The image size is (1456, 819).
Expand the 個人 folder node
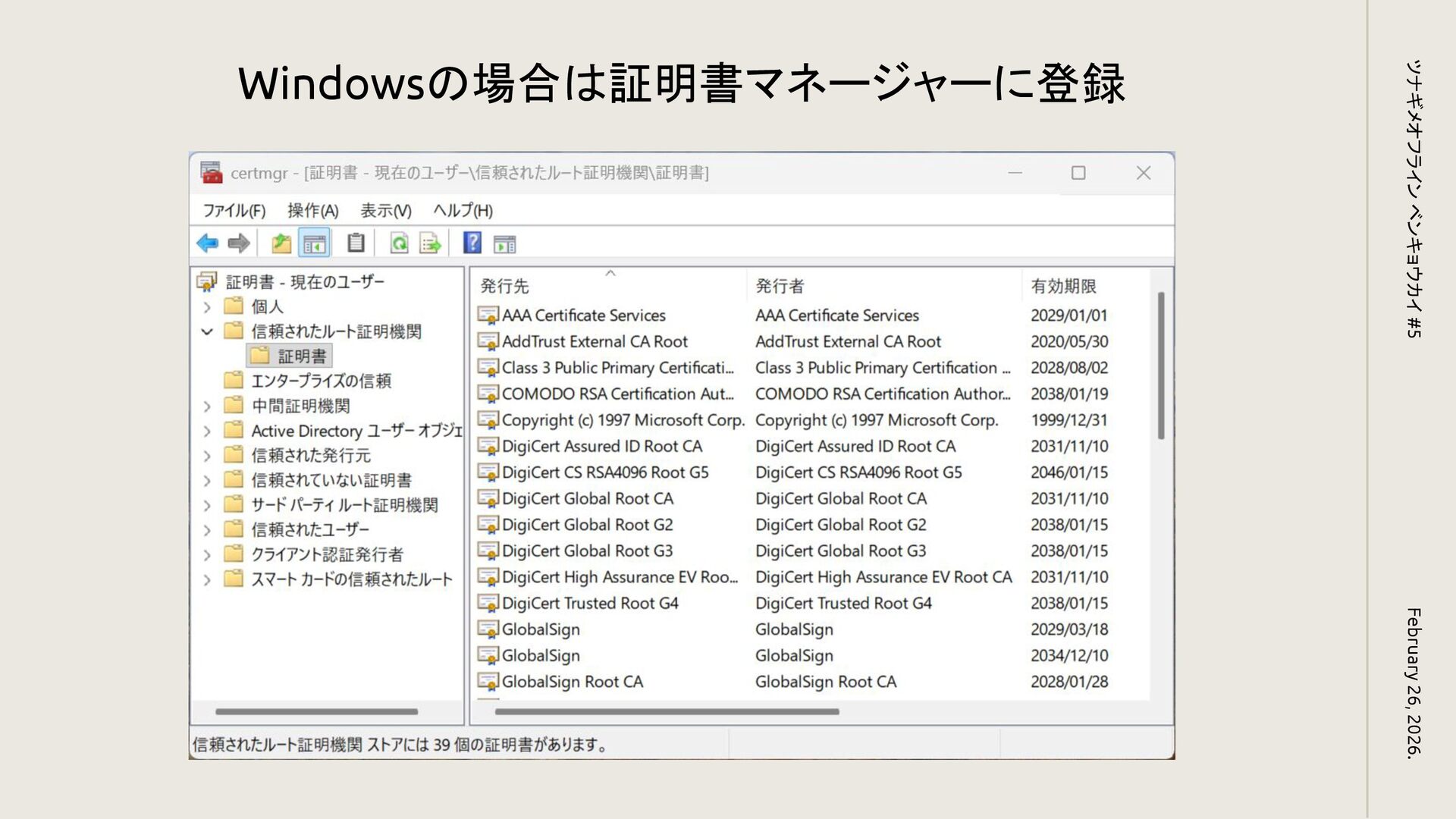[207, 307]
